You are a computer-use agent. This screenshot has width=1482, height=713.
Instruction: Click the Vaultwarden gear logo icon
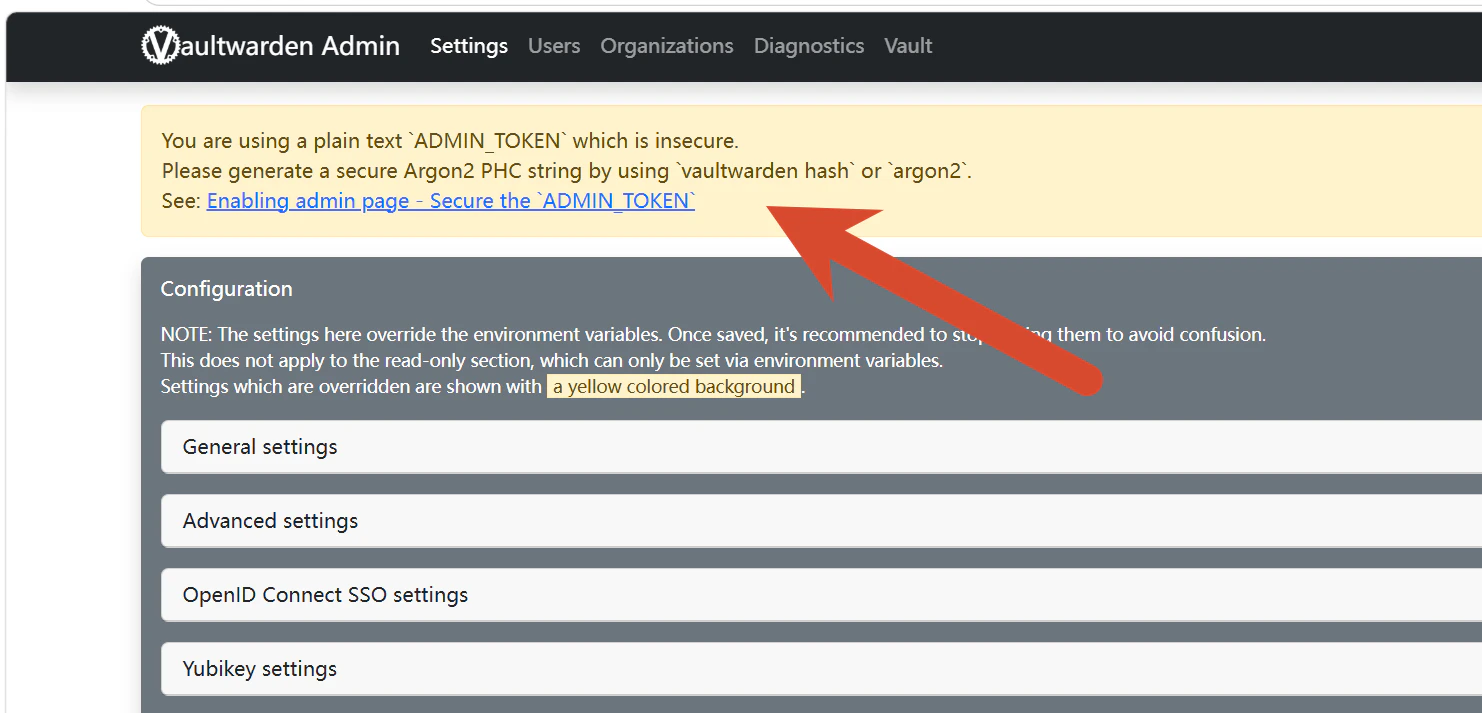[159, 46]
